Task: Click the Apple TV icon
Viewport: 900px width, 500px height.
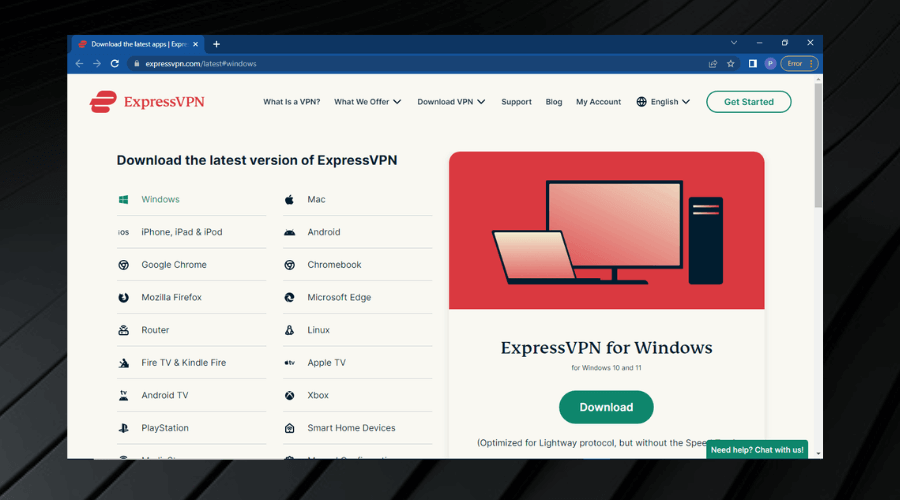Action: point(289,363)
